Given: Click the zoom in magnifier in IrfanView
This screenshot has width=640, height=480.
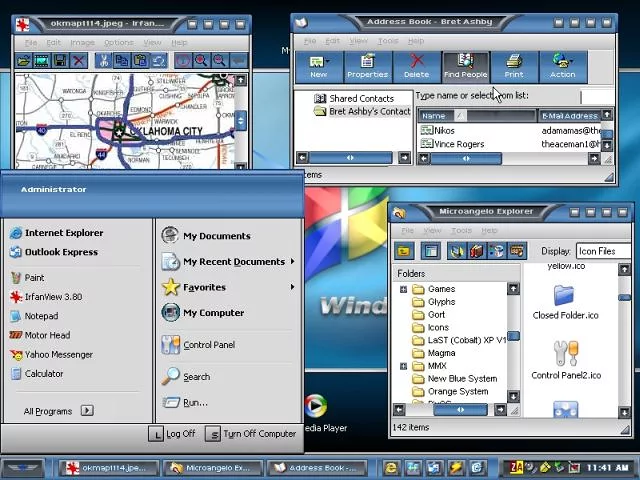Looking at the screenshot, I should [201, 61].
